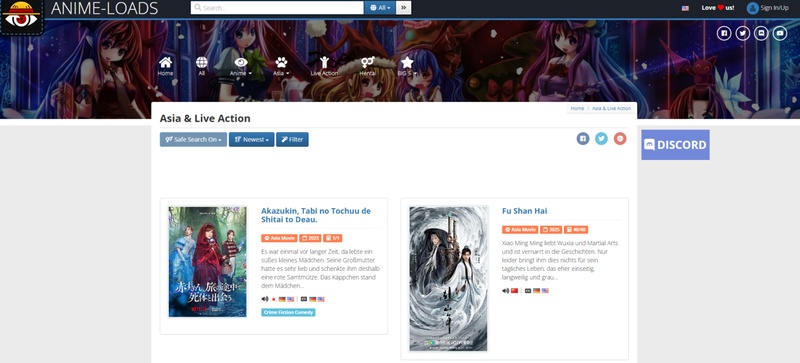Click the 2025 year tag
The image size is (800, 363).
(551, 230)
